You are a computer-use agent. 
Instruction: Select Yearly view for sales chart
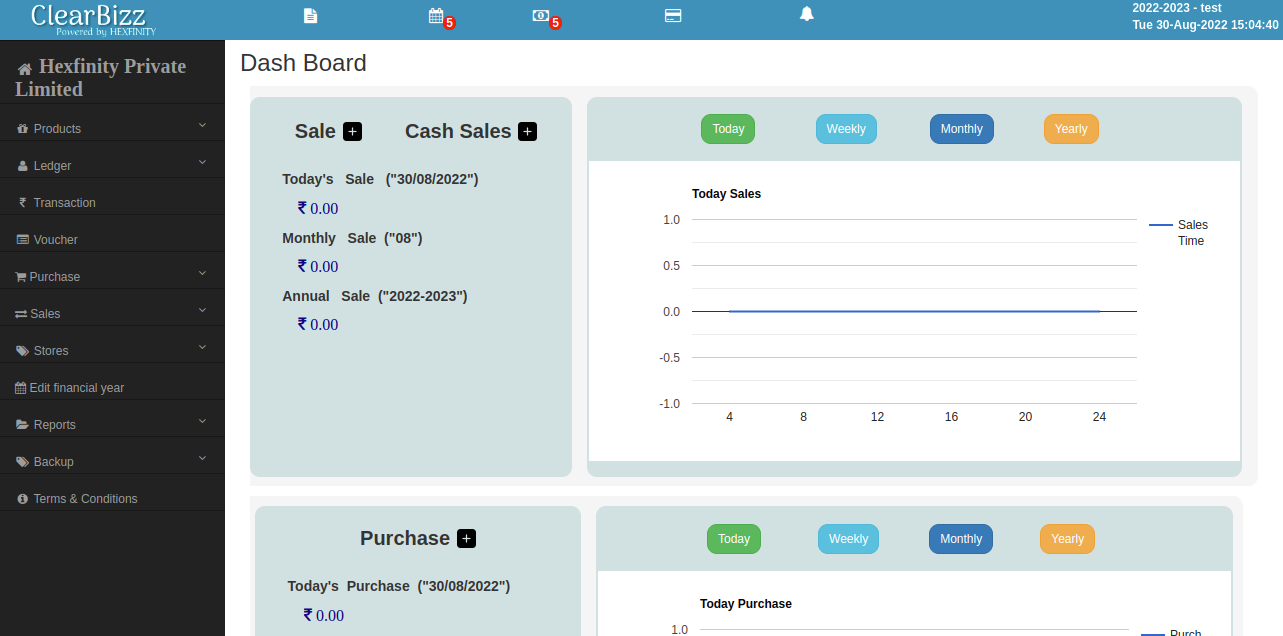click(x=1071, y=129)
